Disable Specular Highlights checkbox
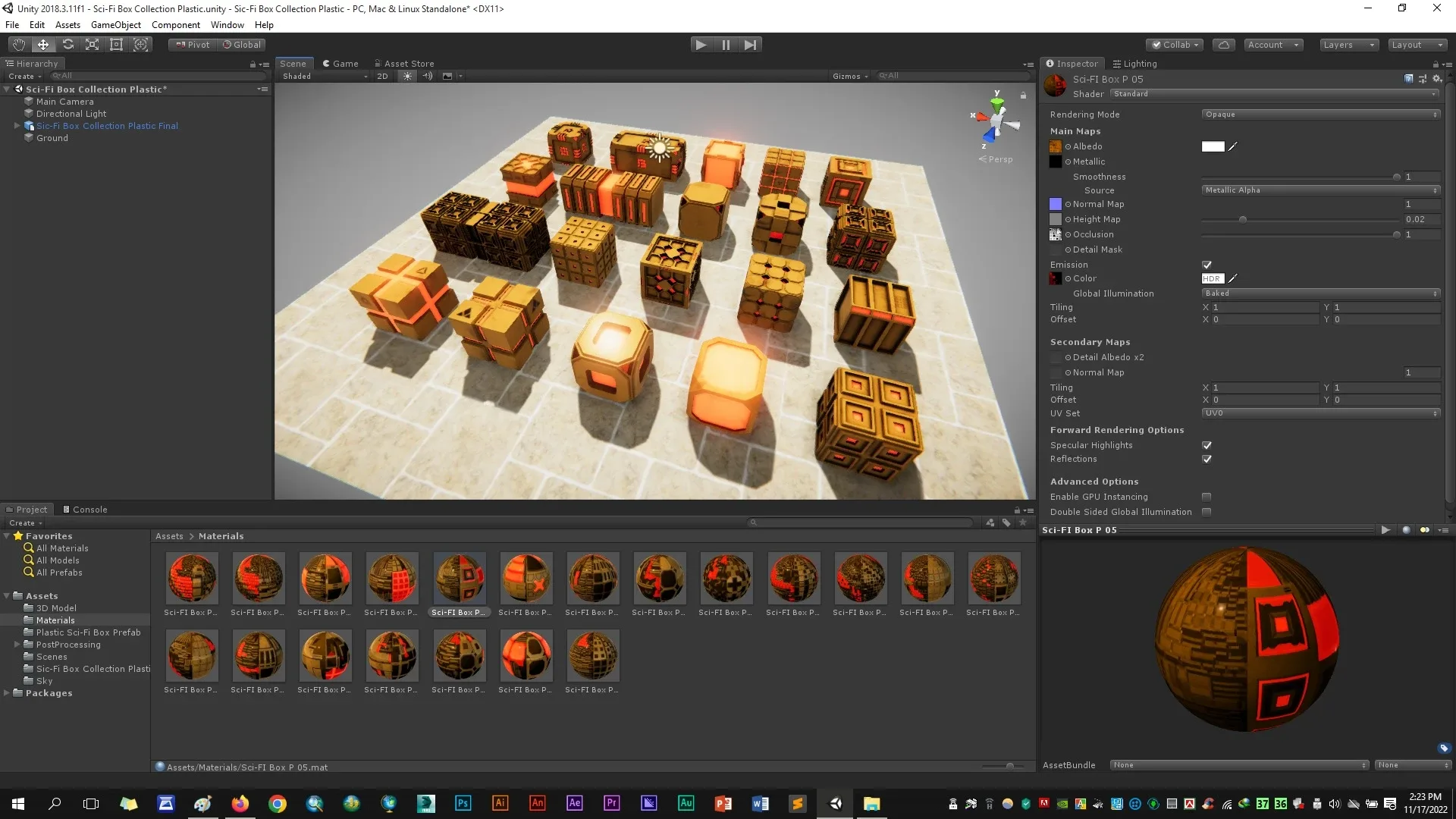Viewport: 1456px width, 819px height. [1207, 445]
